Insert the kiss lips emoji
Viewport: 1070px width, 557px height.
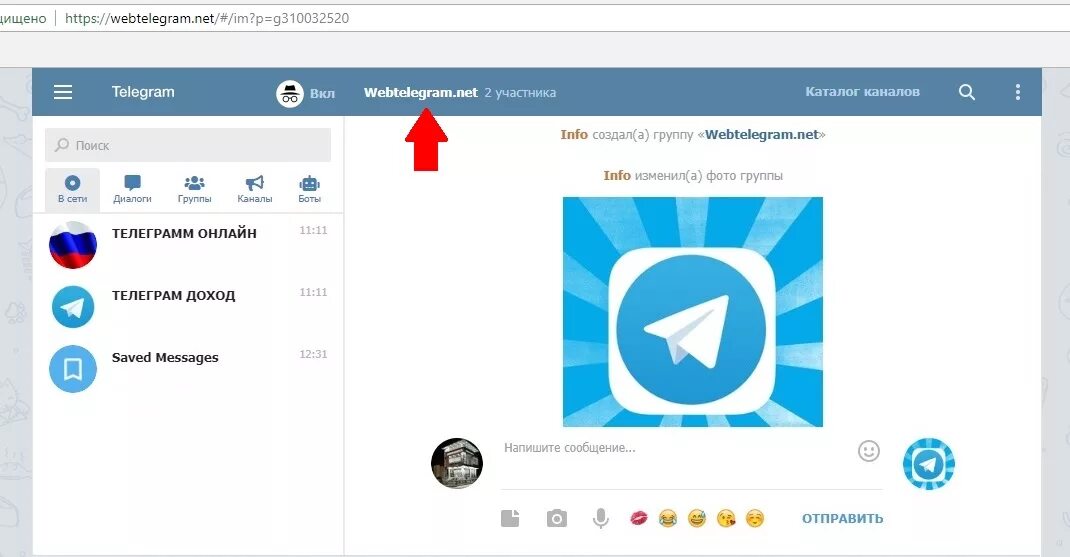point(639,519)
